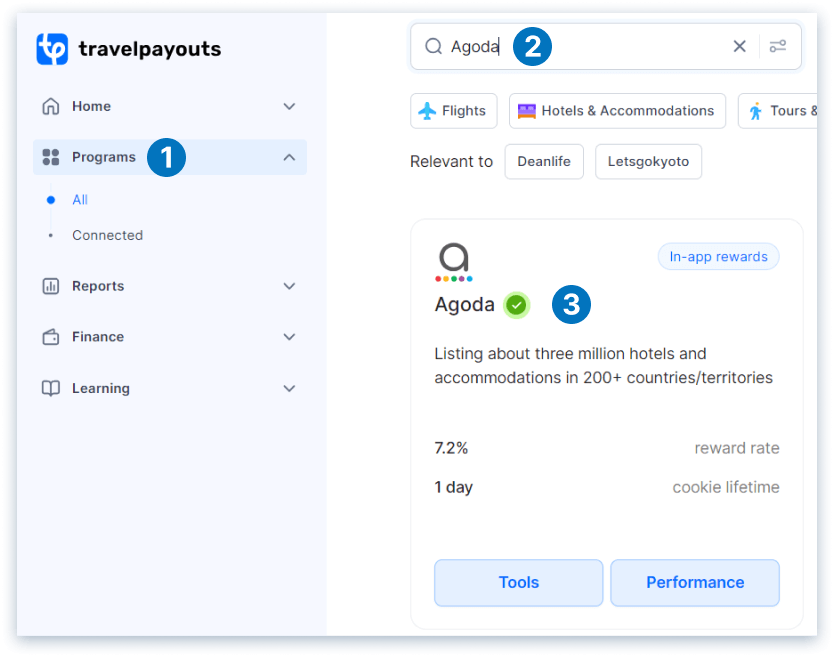This screenshot has height=657, width=834.
Task: Expand the Finance section chevron
Action: click(x=289, y=337)
